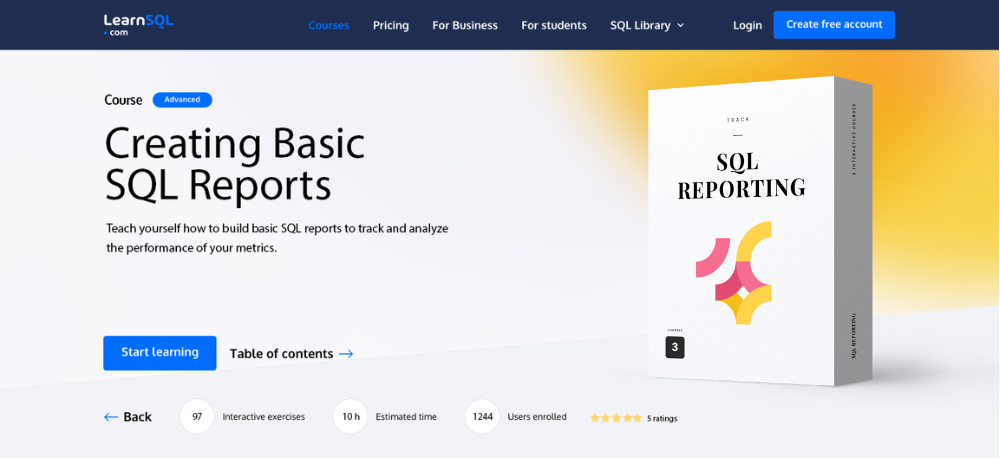Image resolution: width=1000 pixels, height=458 pixels.
Task: Click the Advanced level badge
Action: point(182,100)
